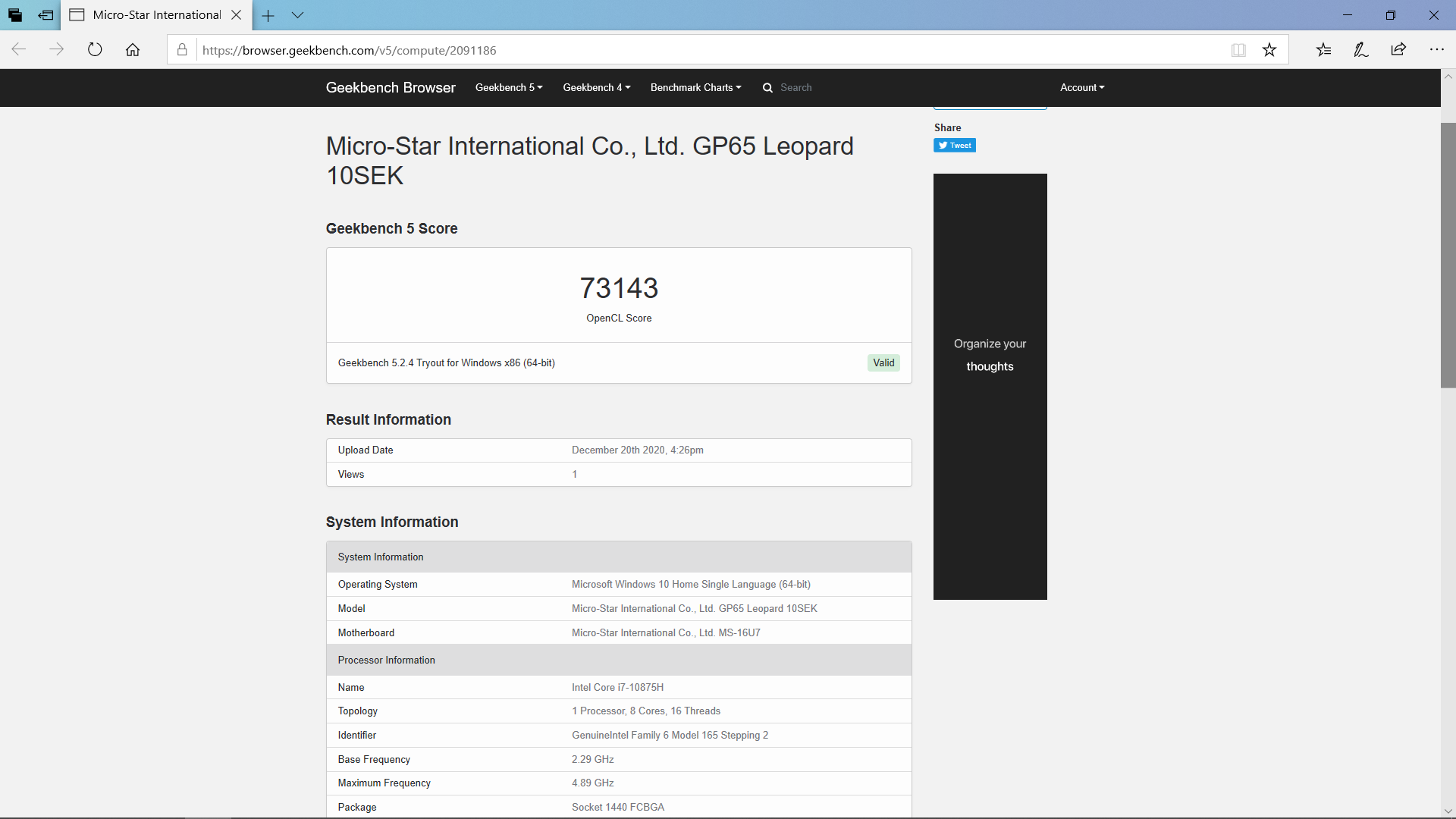Screen dimensions: 1456x819
Task: Reload the page with the Refresh icon
Action: pos(95,50)
